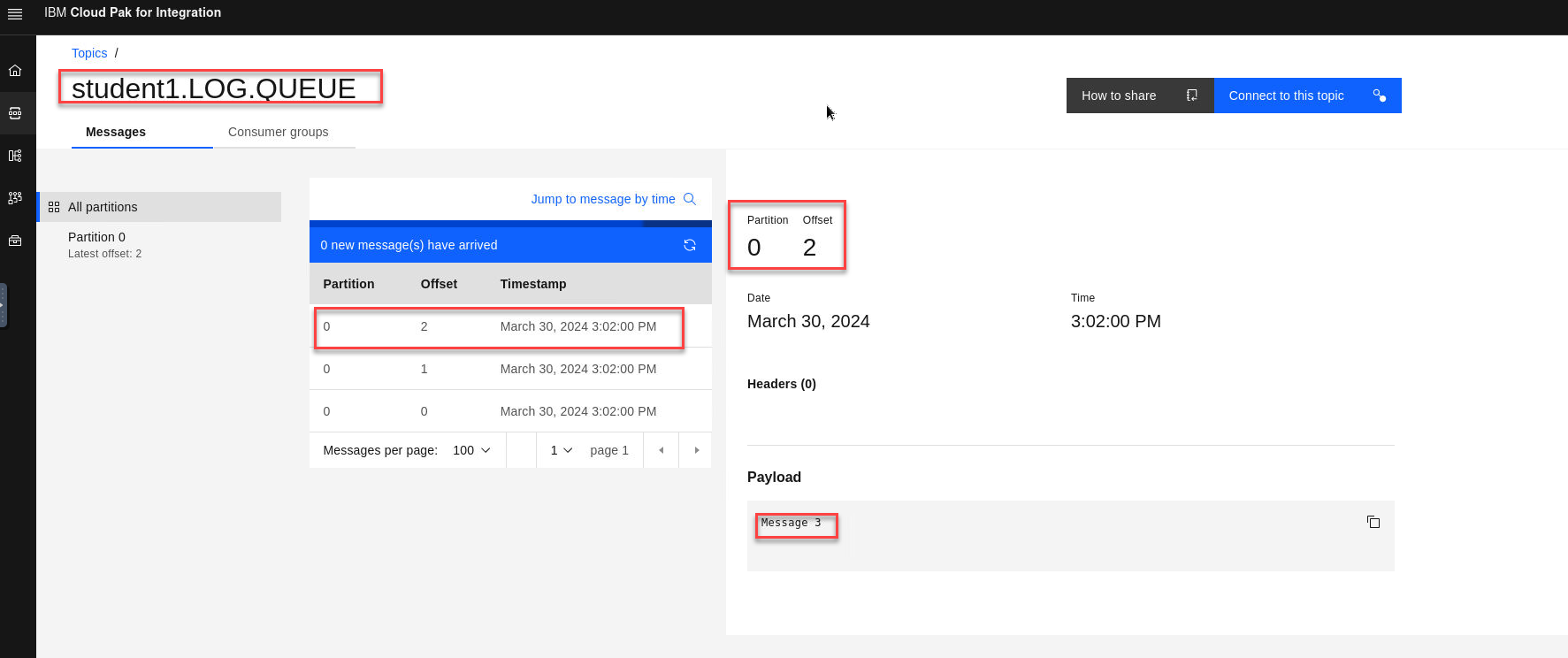1568x658 pixels.
Task: Click the refresh messages icon
Action: coord(690,245)
